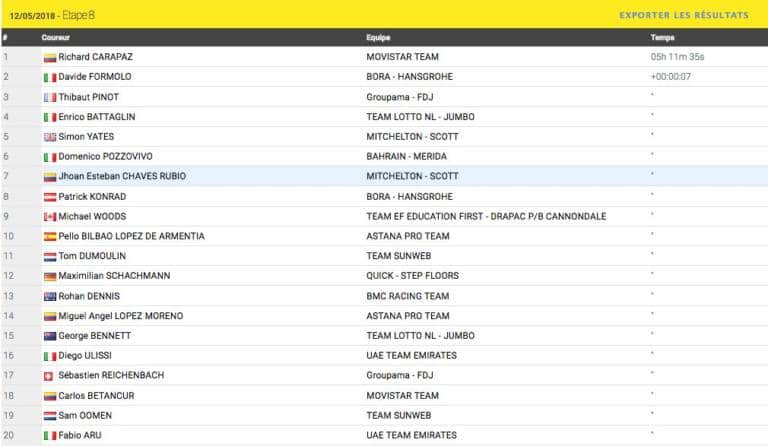Select rider name Simon YATES
This screenshot has height=446, width=768.
coord(86,137)
